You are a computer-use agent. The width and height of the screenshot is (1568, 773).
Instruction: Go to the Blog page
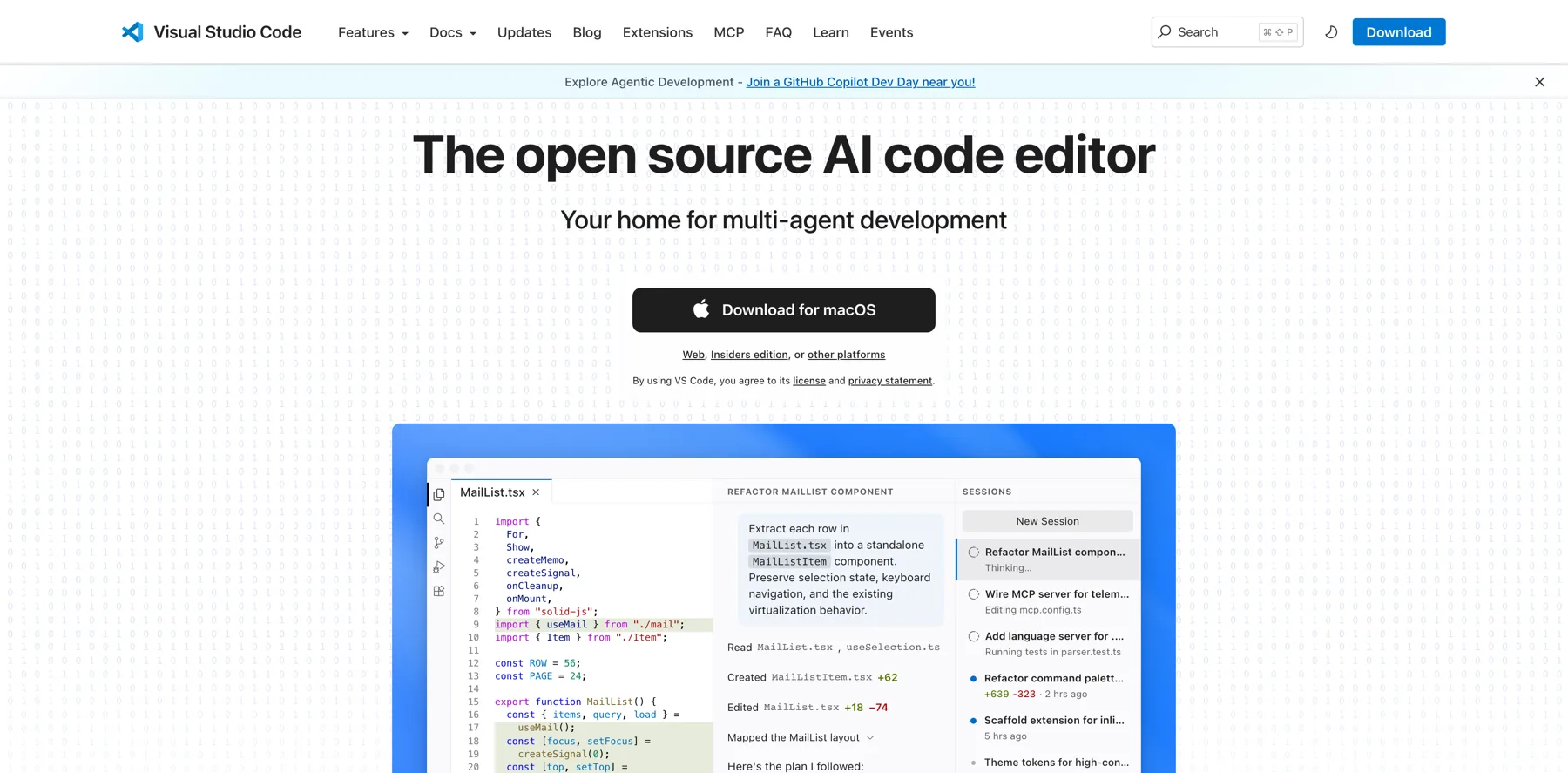(x=587, y=32)
